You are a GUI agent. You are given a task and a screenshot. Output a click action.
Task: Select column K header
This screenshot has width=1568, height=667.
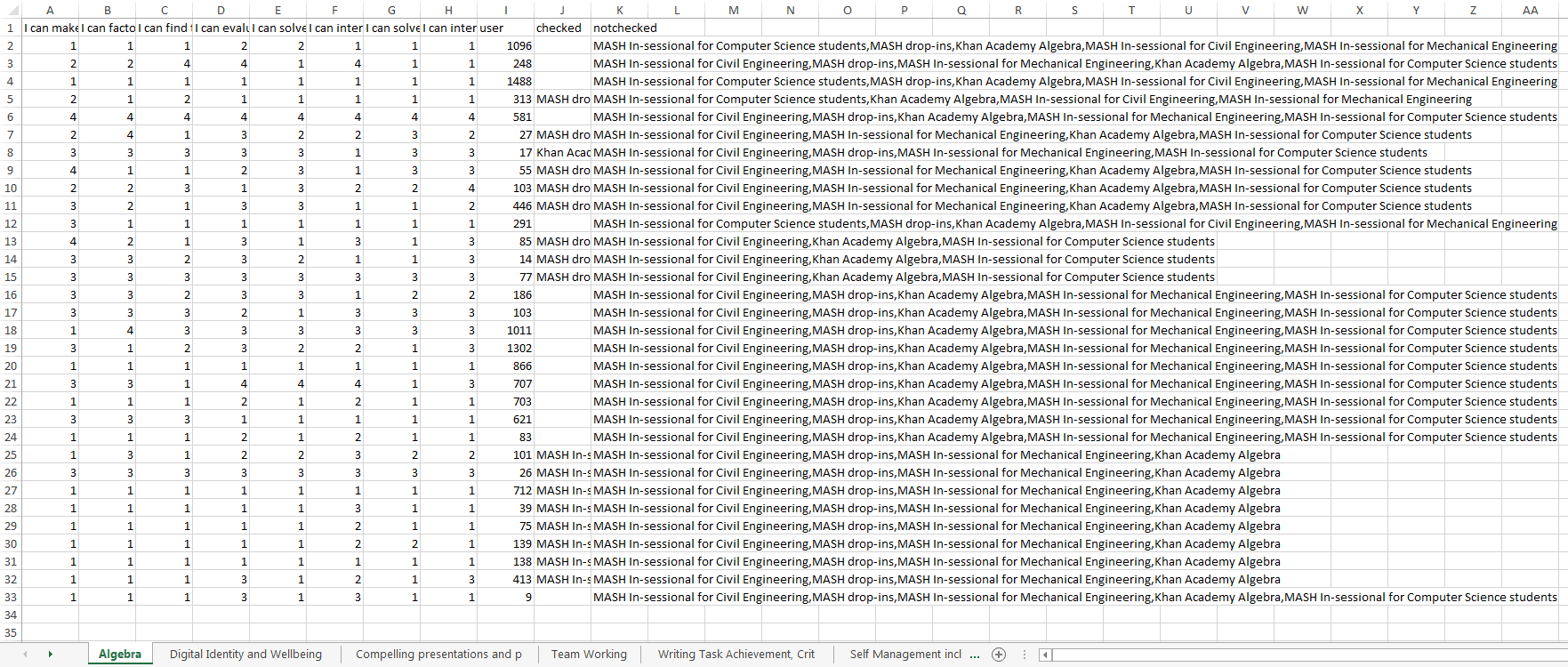point(619,10)
